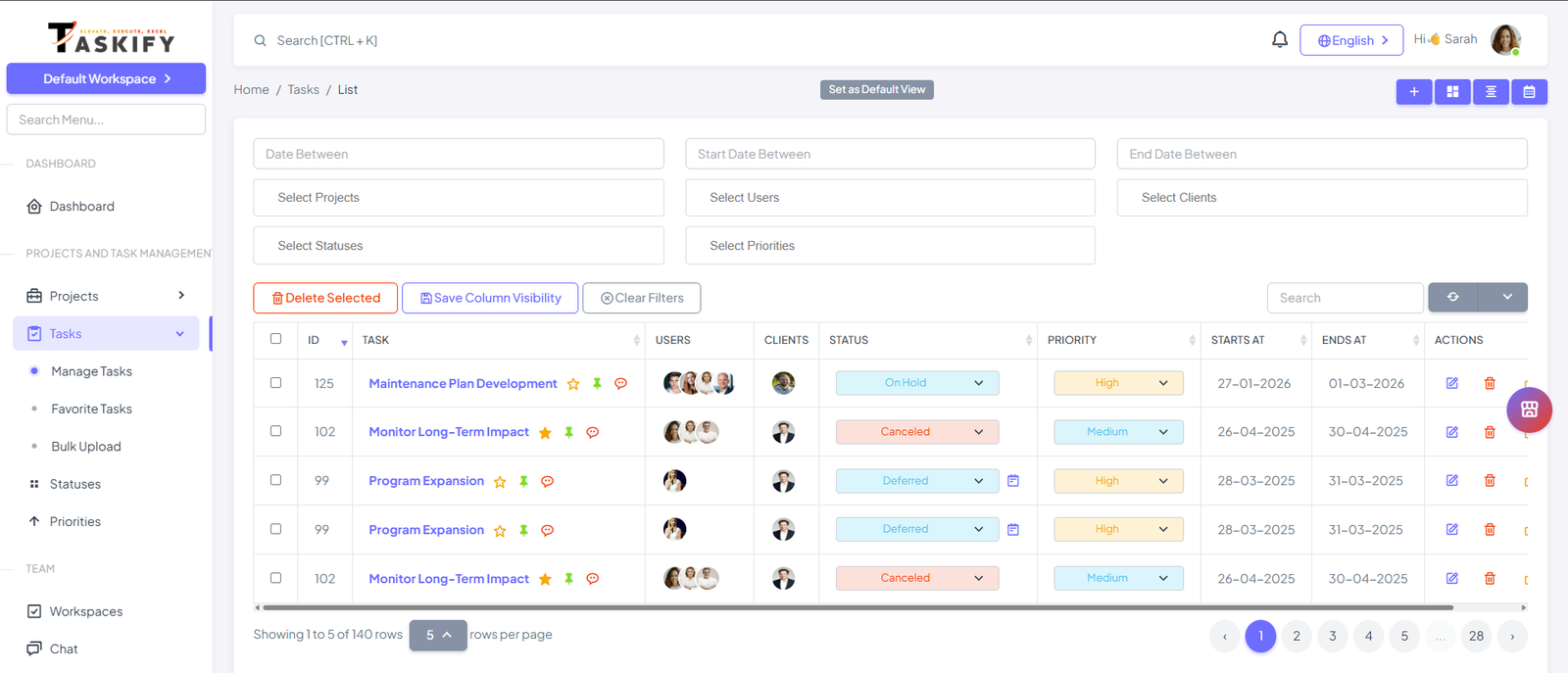
Task: Open Sarah's profile avatar
Action: pos(1505,39)
